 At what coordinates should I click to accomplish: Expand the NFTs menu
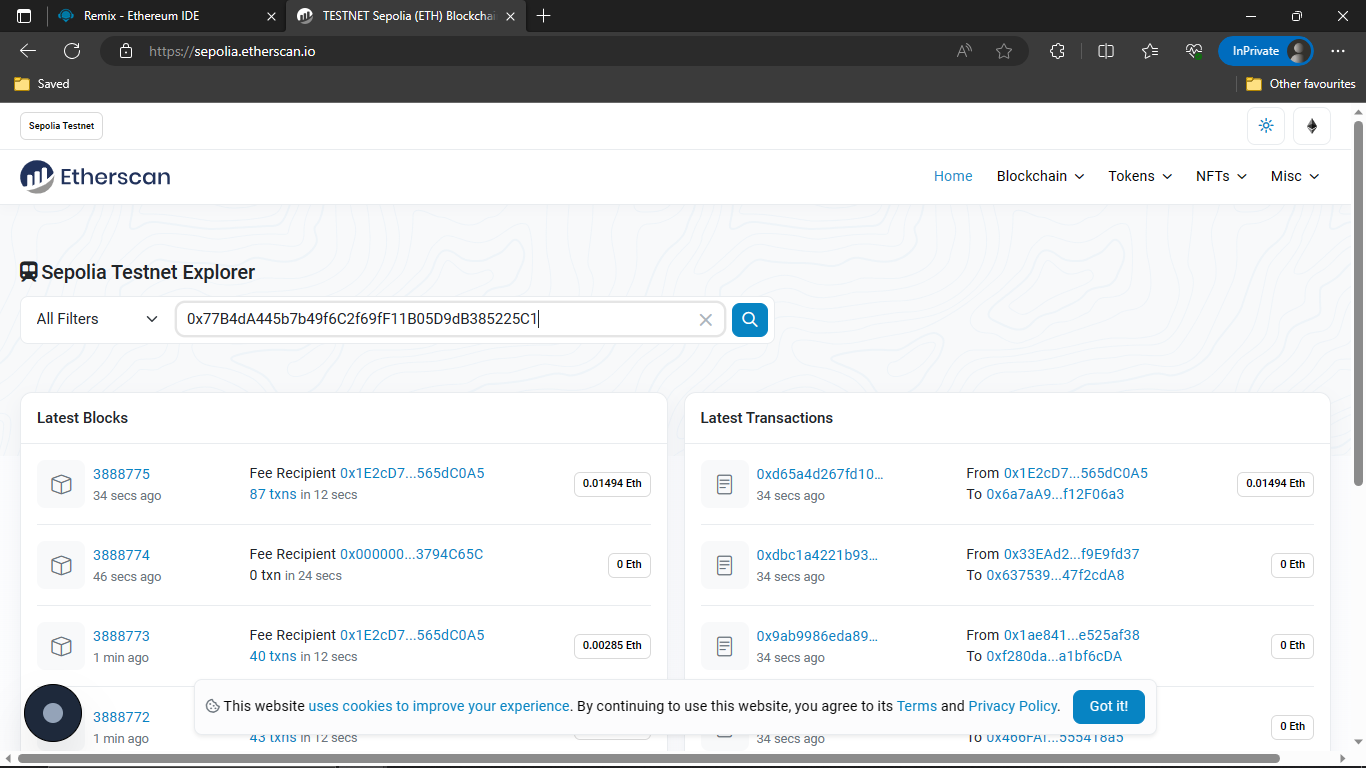[x=1221, y=176]
